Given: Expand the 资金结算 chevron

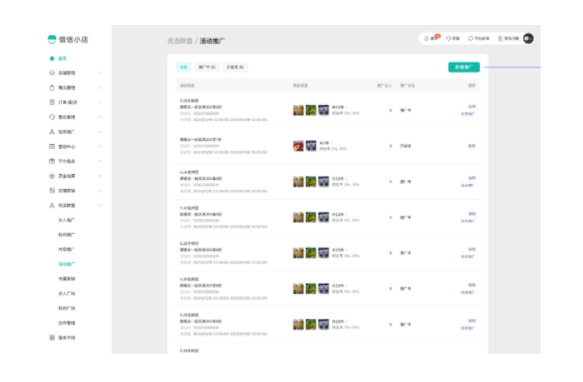Looking at the screenshot, I should pos(100,176).
